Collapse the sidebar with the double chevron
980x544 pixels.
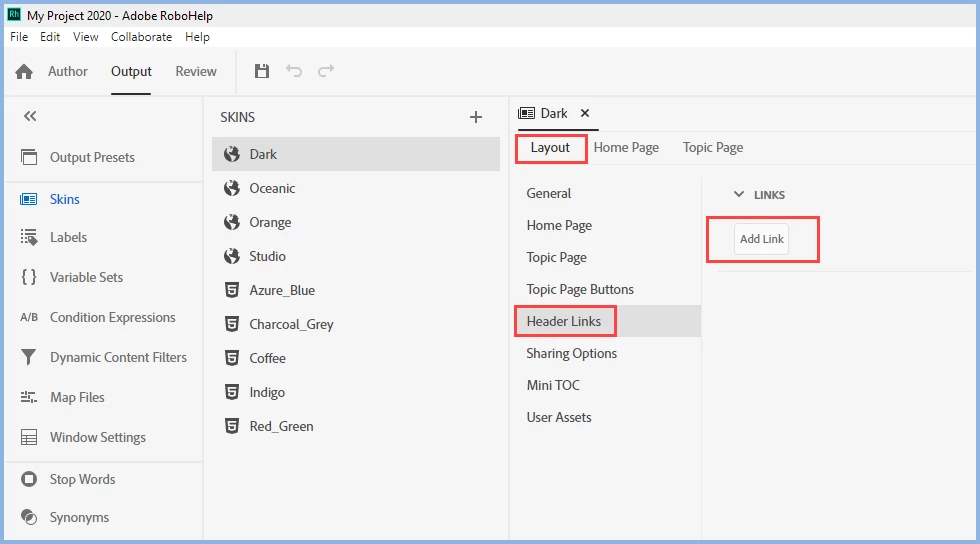tap(30, 116)
